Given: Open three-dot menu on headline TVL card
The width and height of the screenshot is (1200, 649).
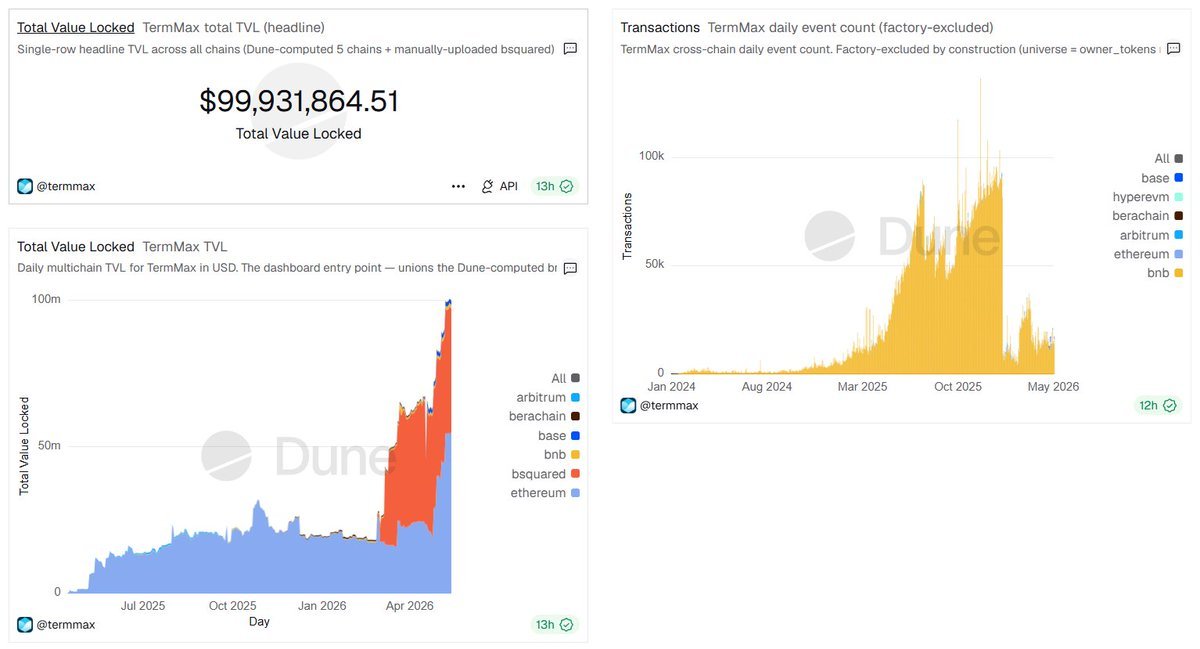Looking at the screenshot, I should tap(458, 186).
